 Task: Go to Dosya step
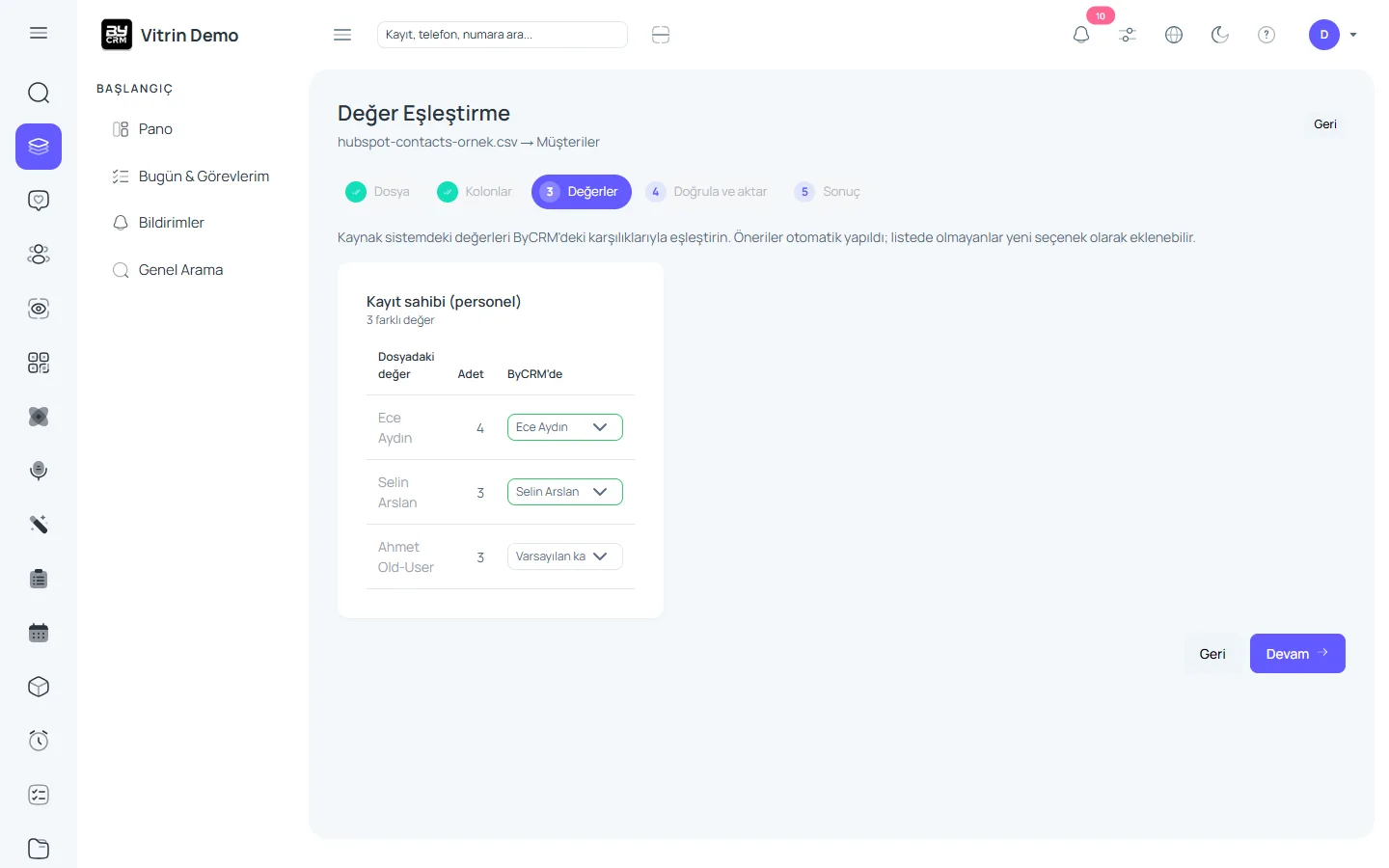[x=378, y=192]
